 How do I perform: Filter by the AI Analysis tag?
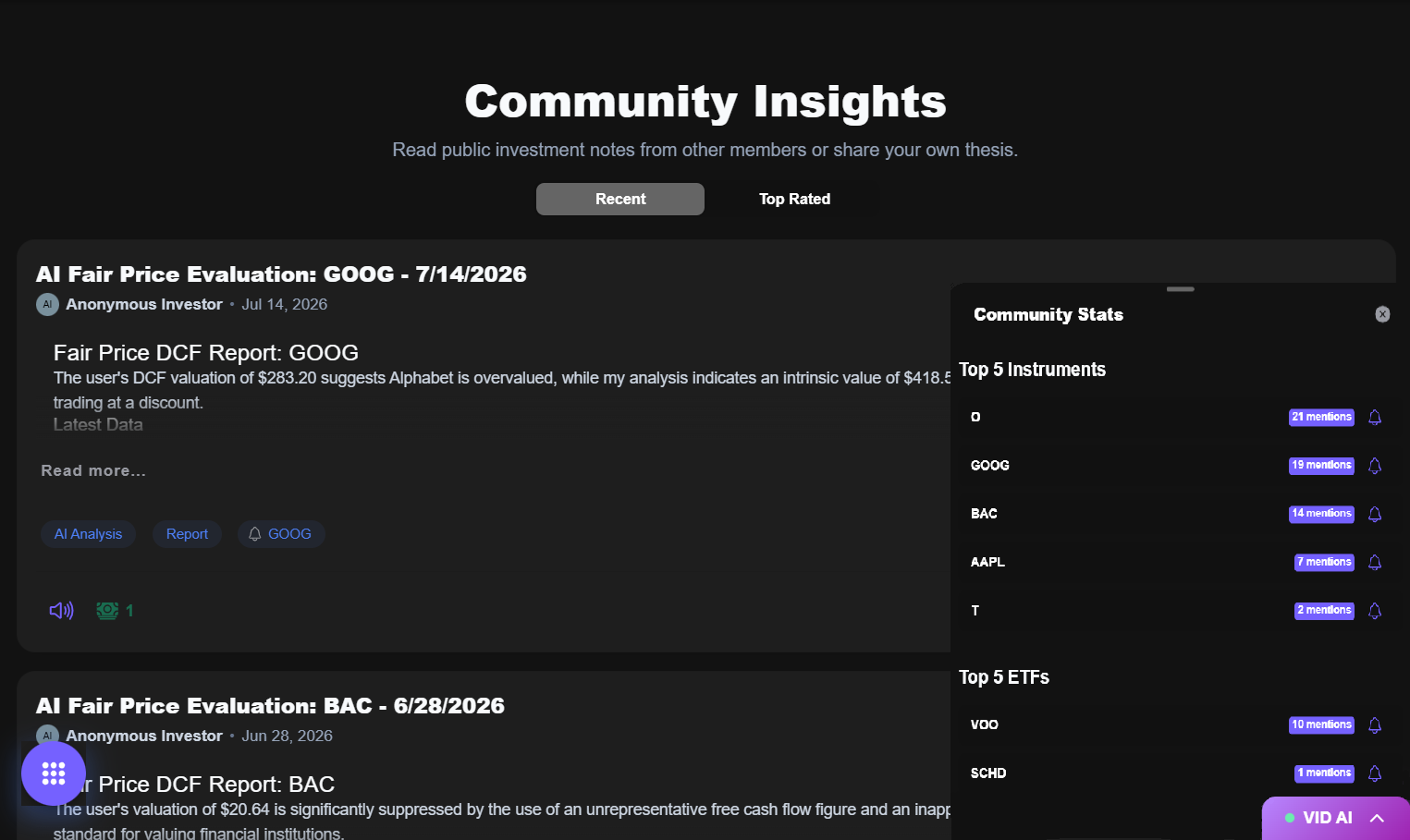click(88, 534)
